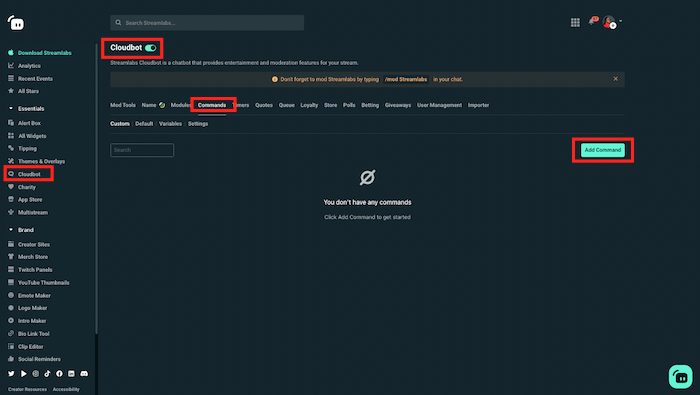Image resolution: width=700 pixels, height=395 pixels.
Task: Click the Alert Box sidebar icon
Action: (11, 123)
